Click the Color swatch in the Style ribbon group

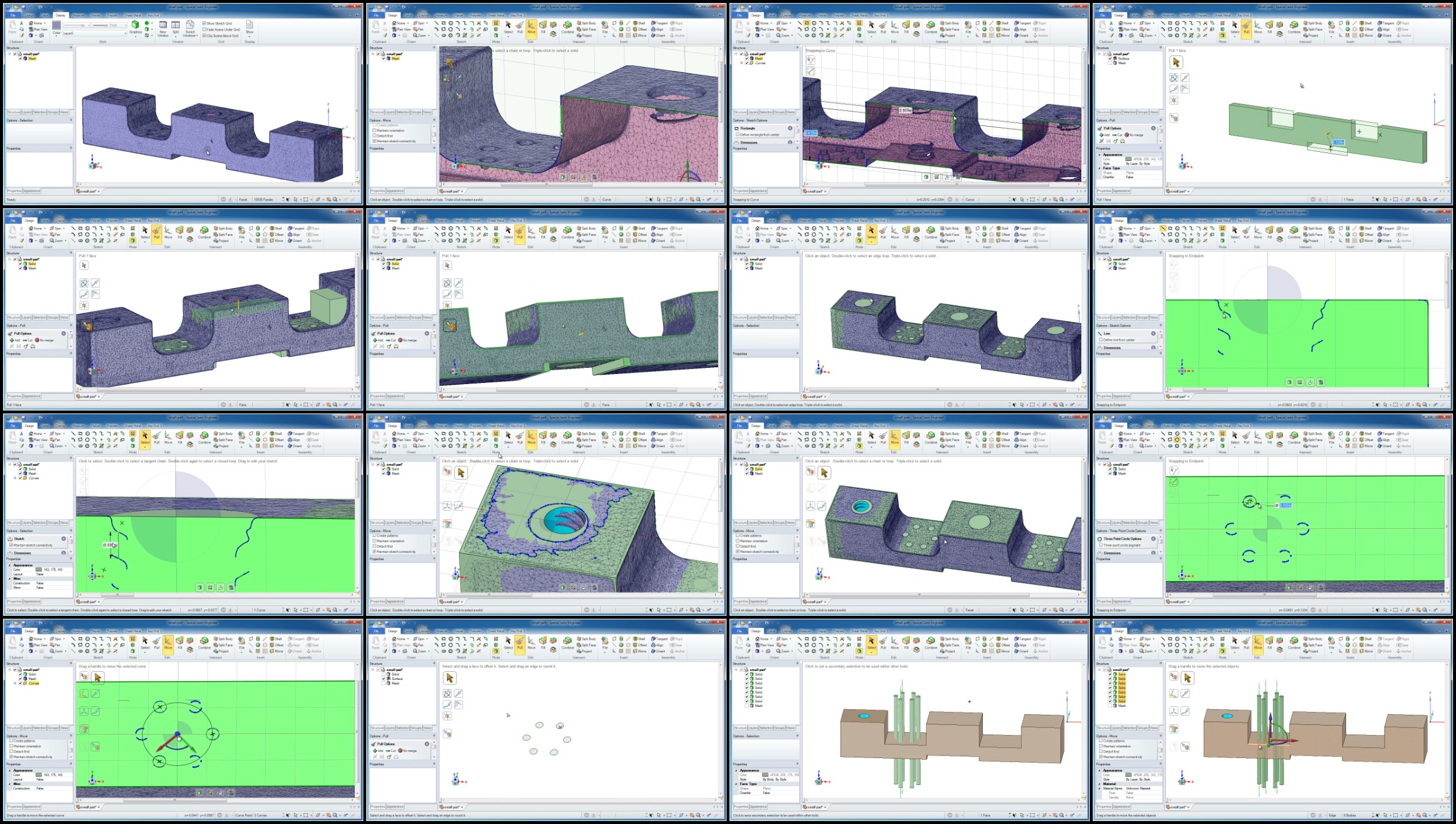pyautogui.click(x=56, y=25)
